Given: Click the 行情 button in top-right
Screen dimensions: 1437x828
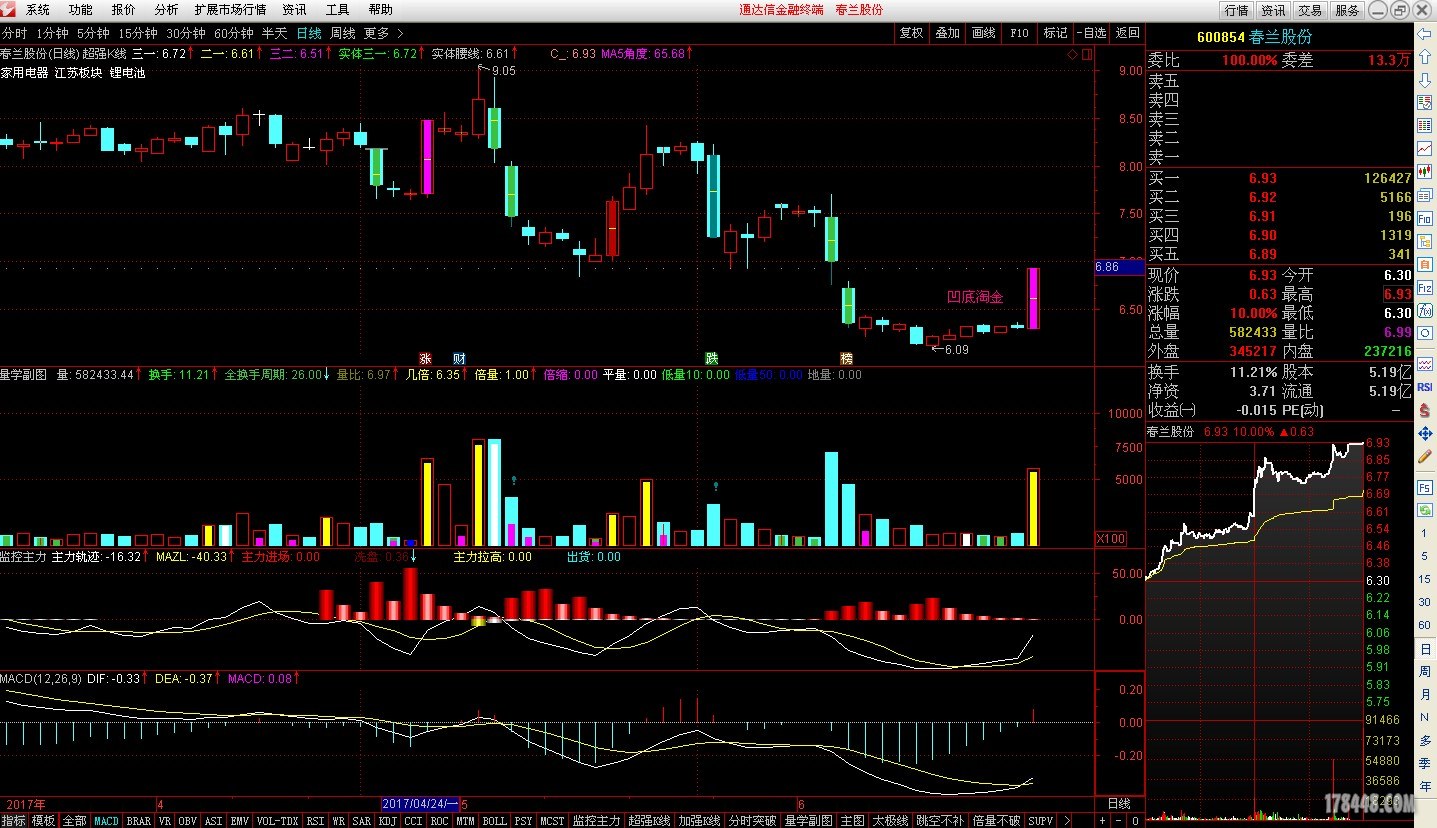Looking at the screenshot, I should click(1237, 10).
